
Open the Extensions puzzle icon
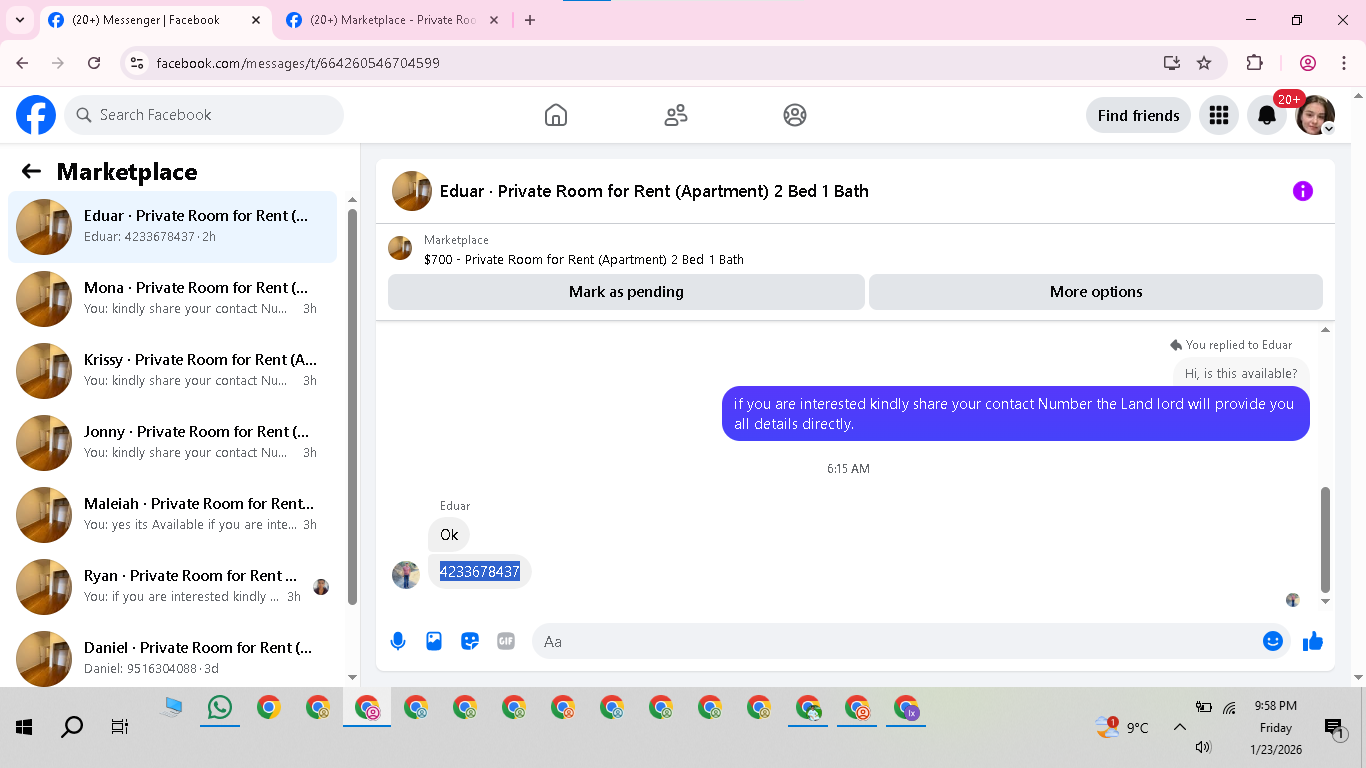[x=1254, y=63]
